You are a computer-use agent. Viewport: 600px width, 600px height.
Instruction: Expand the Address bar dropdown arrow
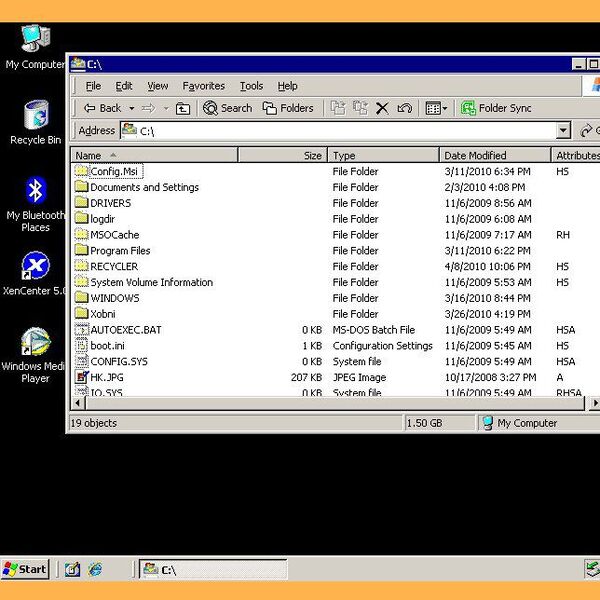(x=562, y=131)
